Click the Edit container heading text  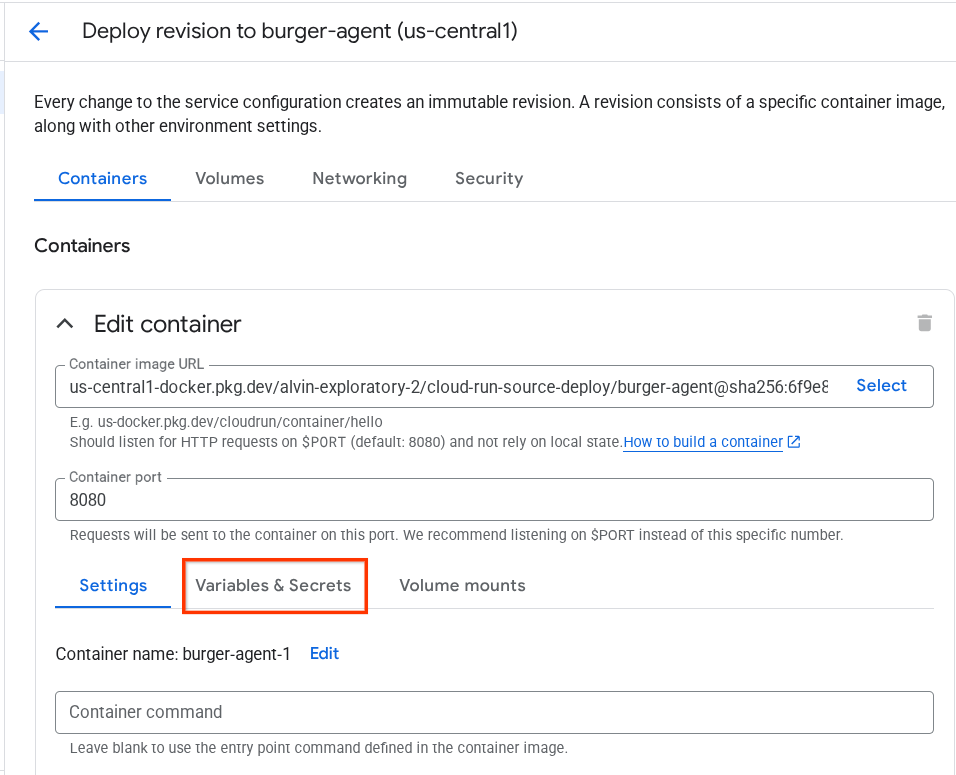167,324
